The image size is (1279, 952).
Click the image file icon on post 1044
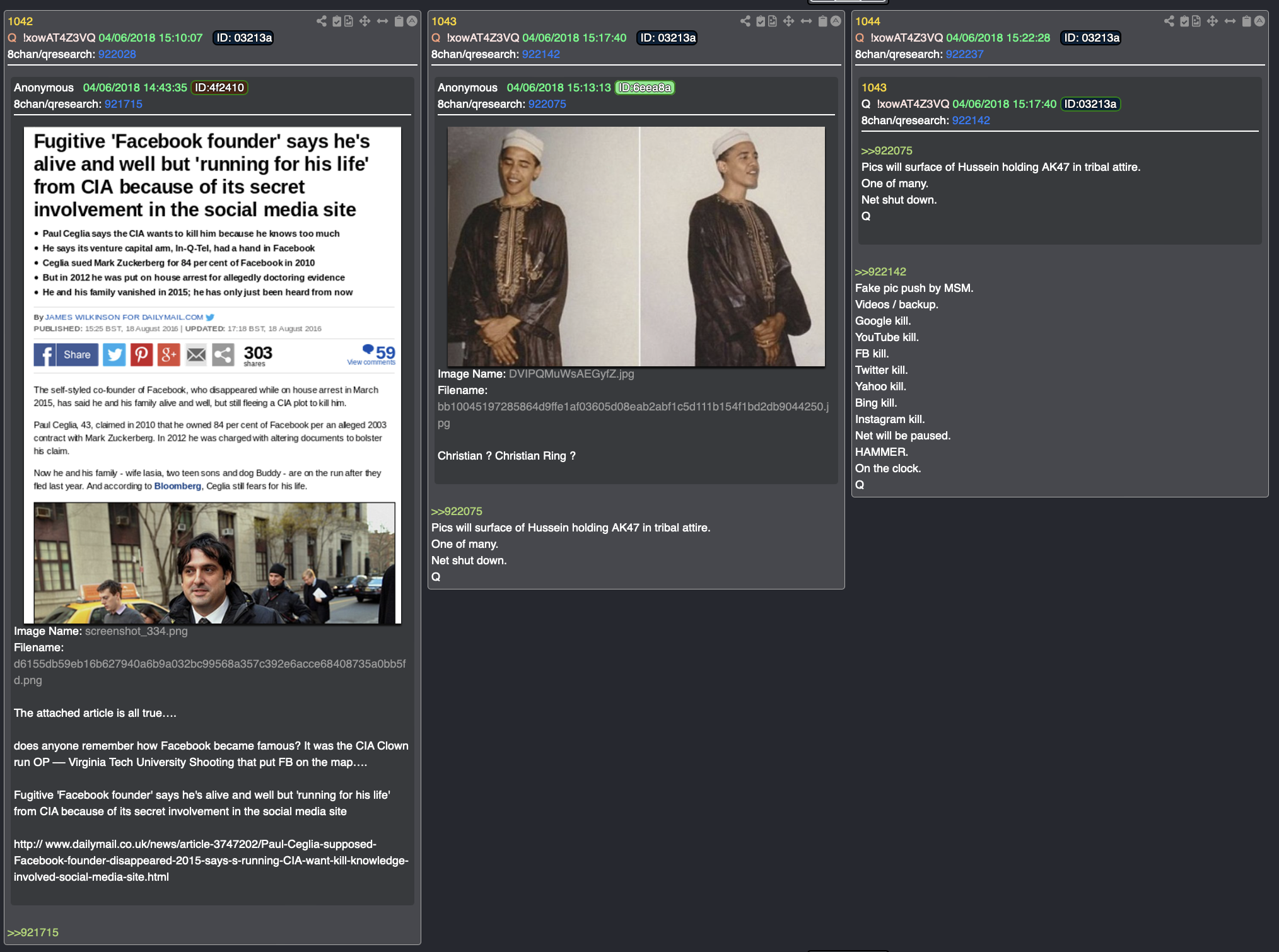[1196, 21]
